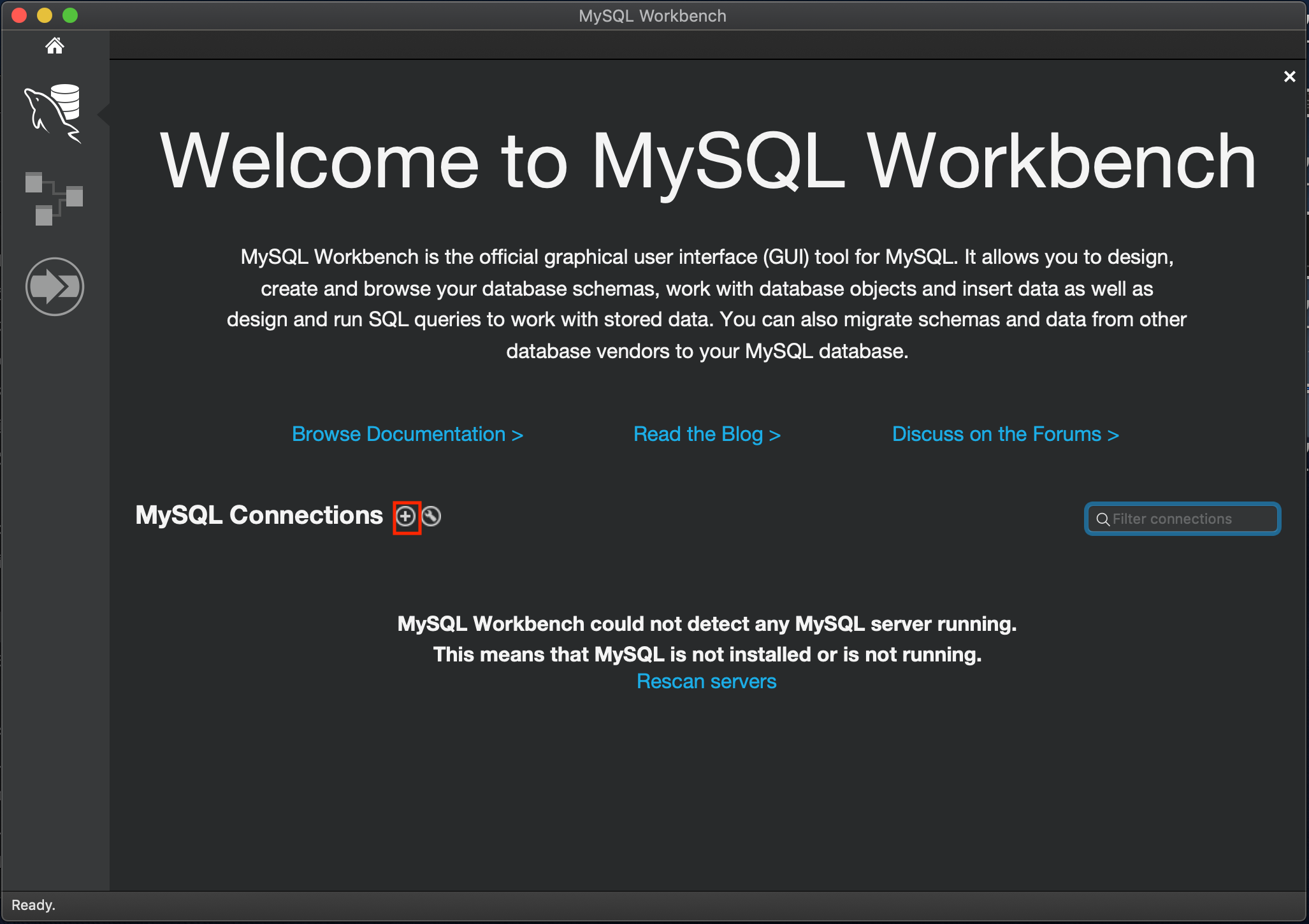Click the Welcome to MySQL Workbench heading
1309x924 pixels.
click(707, 161)
